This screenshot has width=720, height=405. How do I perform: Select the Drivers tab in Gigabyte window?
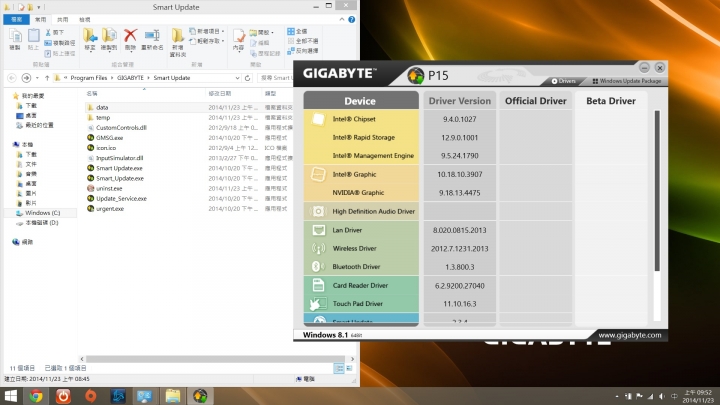click(563, 81)
